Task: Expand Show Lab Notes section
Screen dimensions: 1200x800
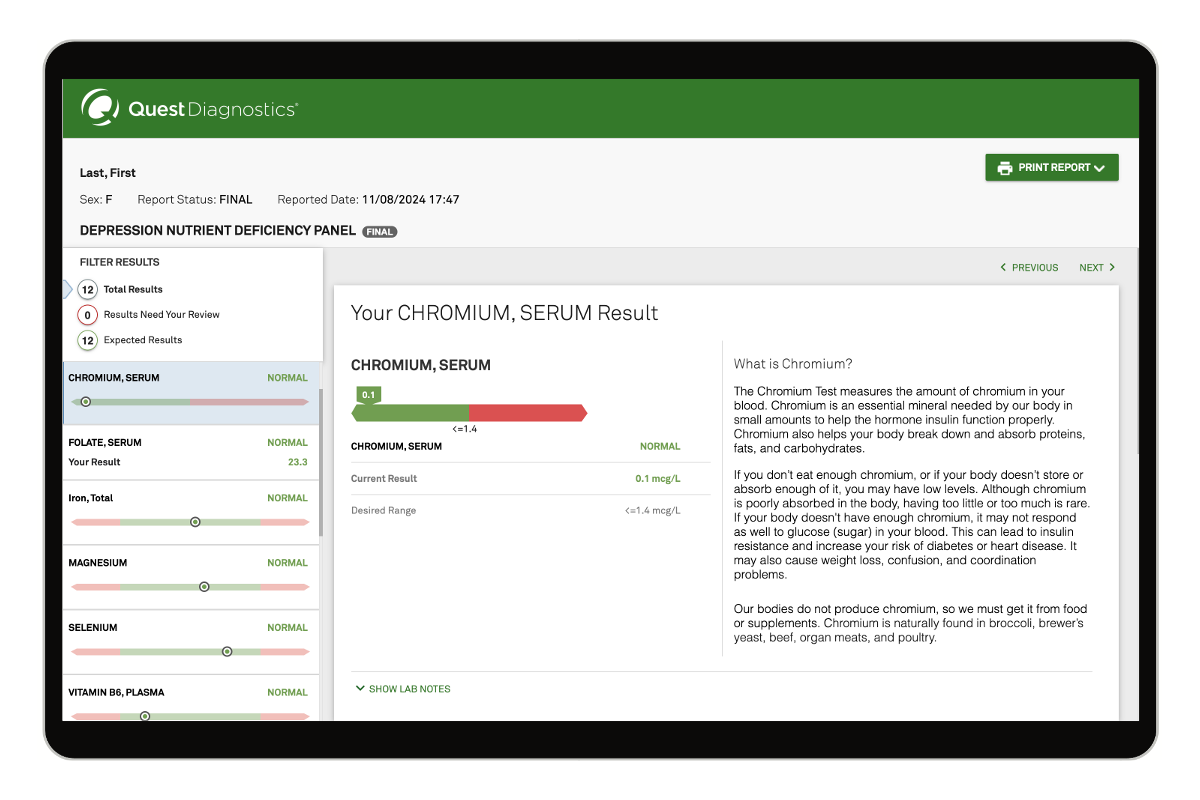Action: coord(403,689)
